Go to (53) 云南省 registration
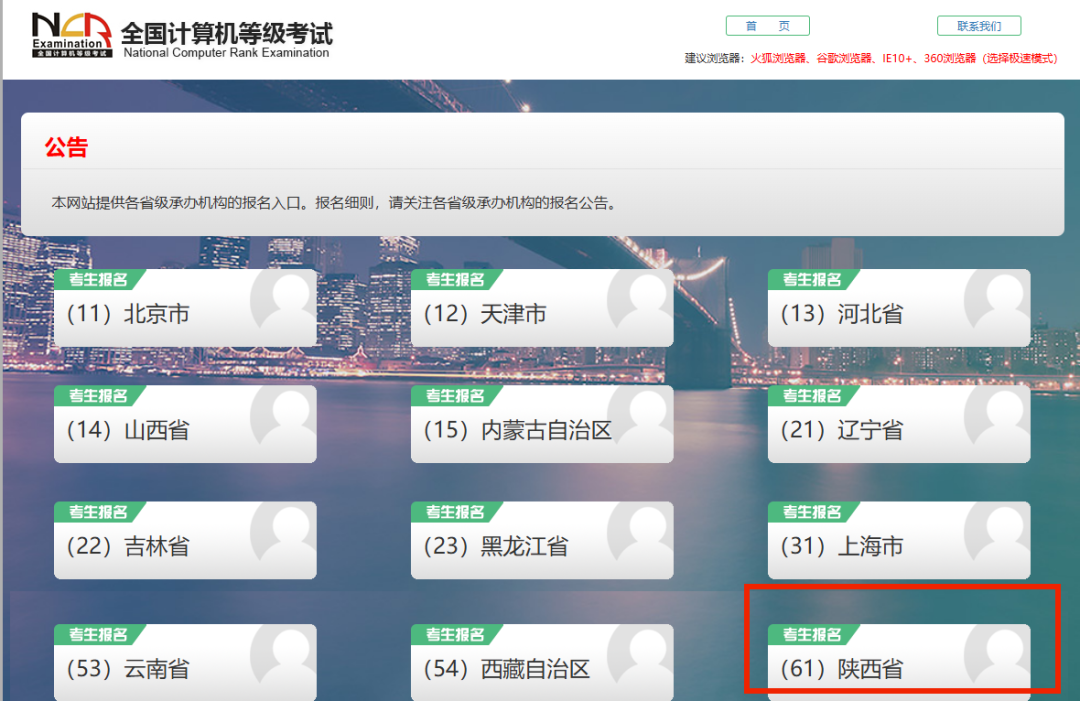Screen dimensions: 1080x701 pos(185,662)
